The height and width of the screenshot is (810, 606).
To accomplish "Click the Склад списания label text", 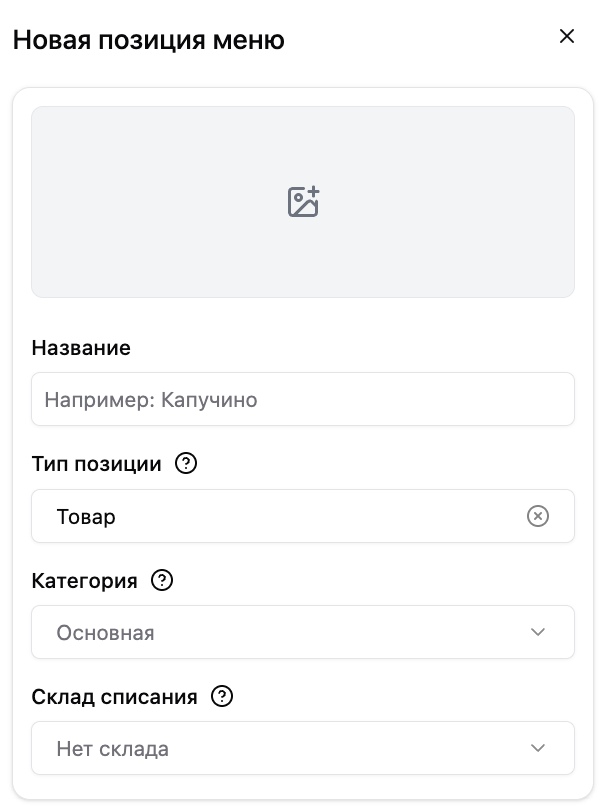I will [x=115, y=697].
